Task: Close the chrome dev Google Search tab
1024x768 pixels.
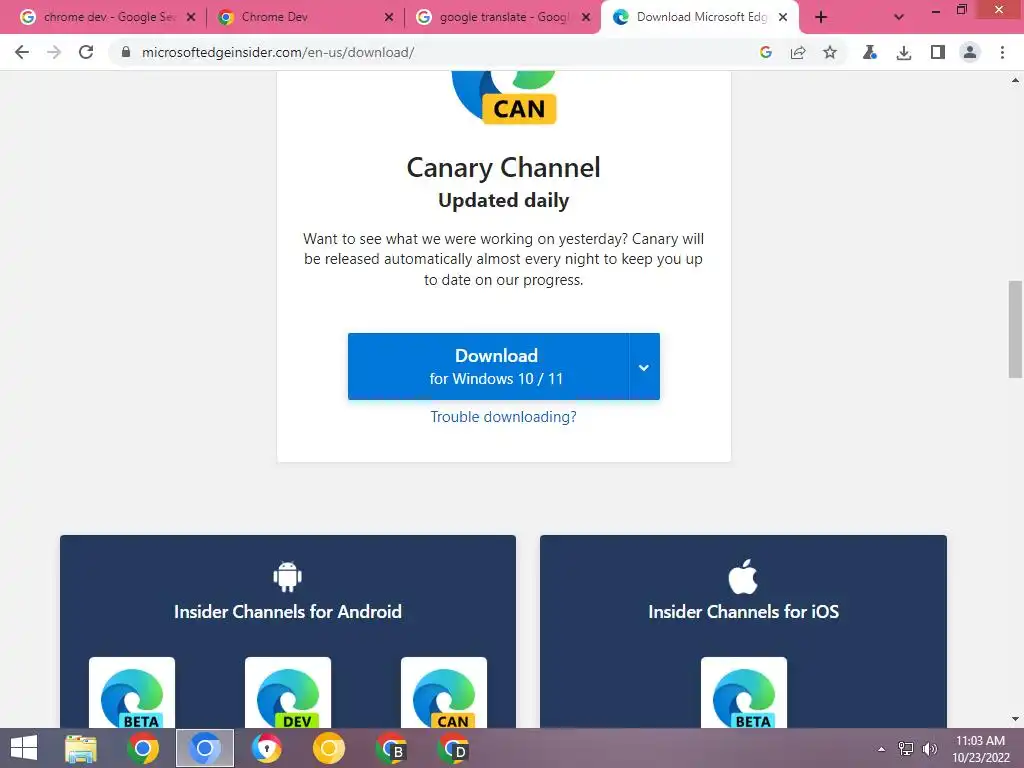Action: 191,17
